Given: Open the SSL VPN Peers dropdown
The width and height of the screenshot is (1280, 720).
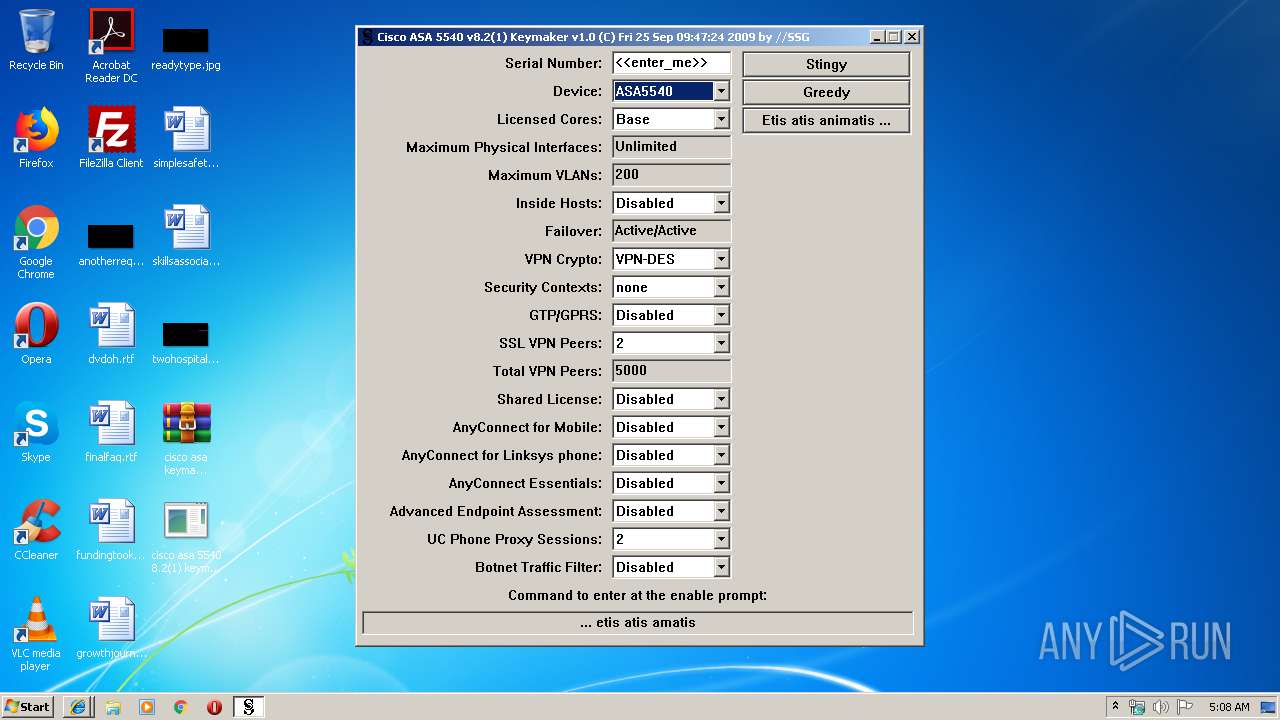Looking at the screenshot, I should click(x=721, y=343).
